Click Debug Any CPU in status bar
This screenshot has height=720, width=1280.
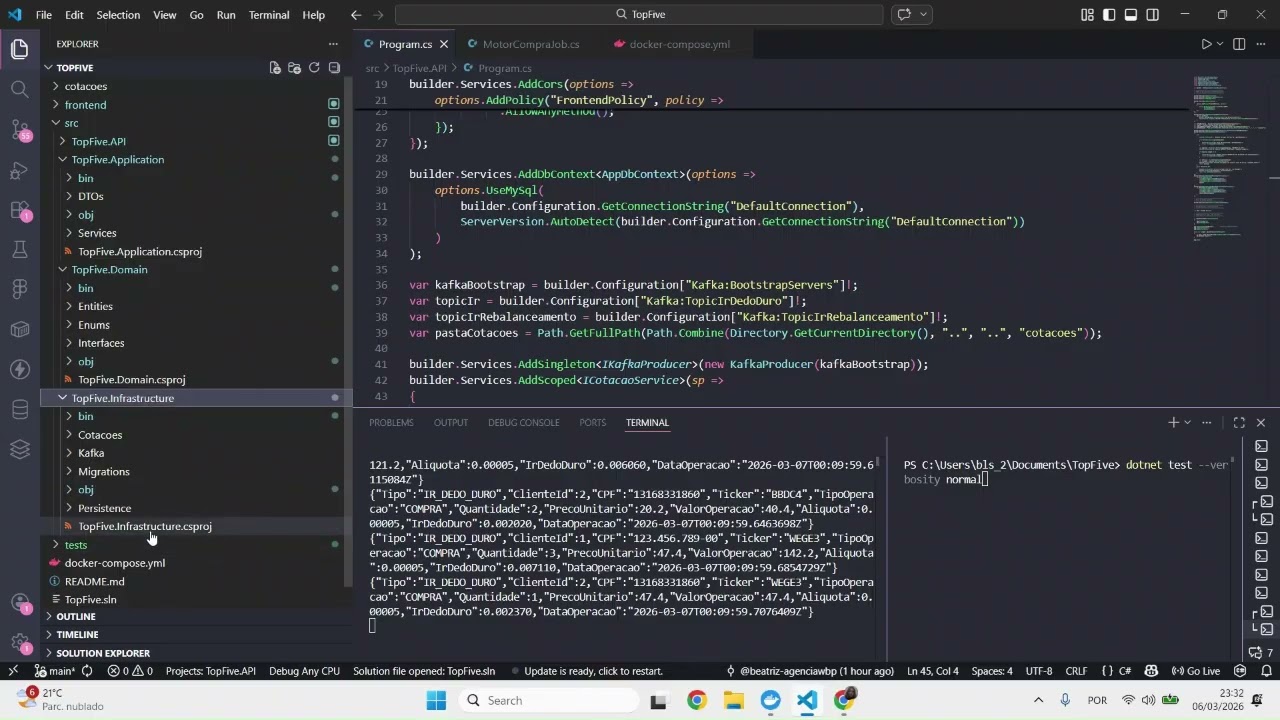click(304, 671)
